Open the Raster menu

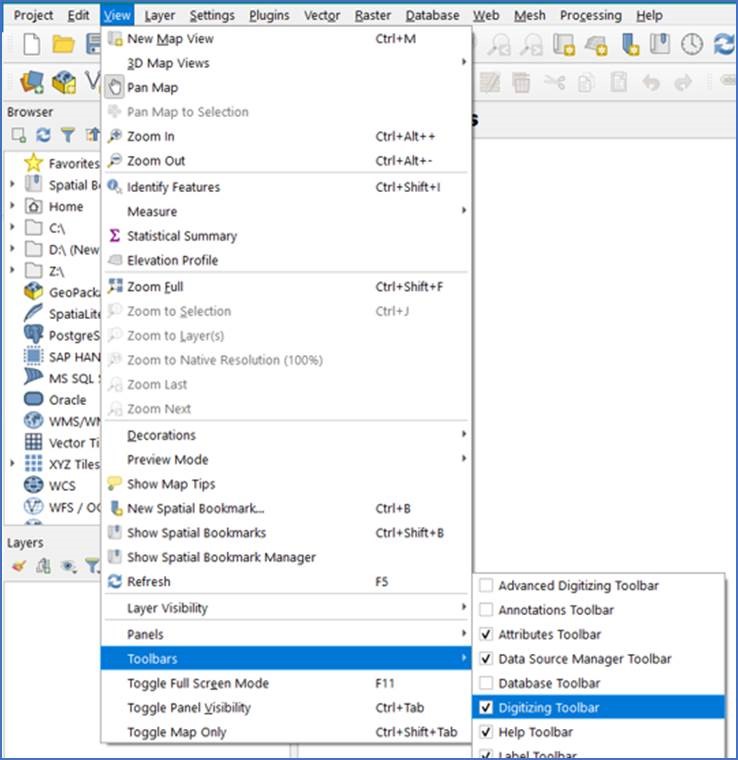[x=372, y=16]
